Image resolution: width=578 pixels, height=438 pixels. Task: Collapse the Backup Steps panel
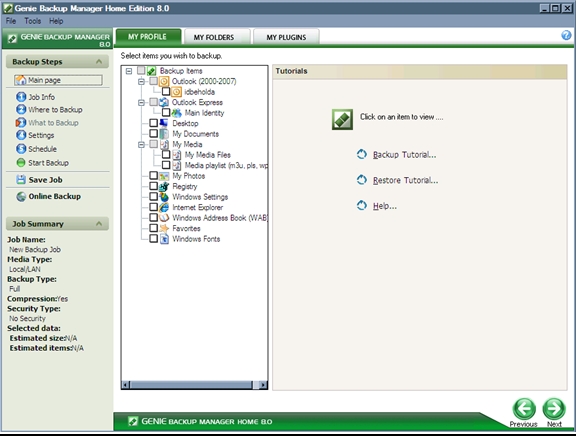99,62
